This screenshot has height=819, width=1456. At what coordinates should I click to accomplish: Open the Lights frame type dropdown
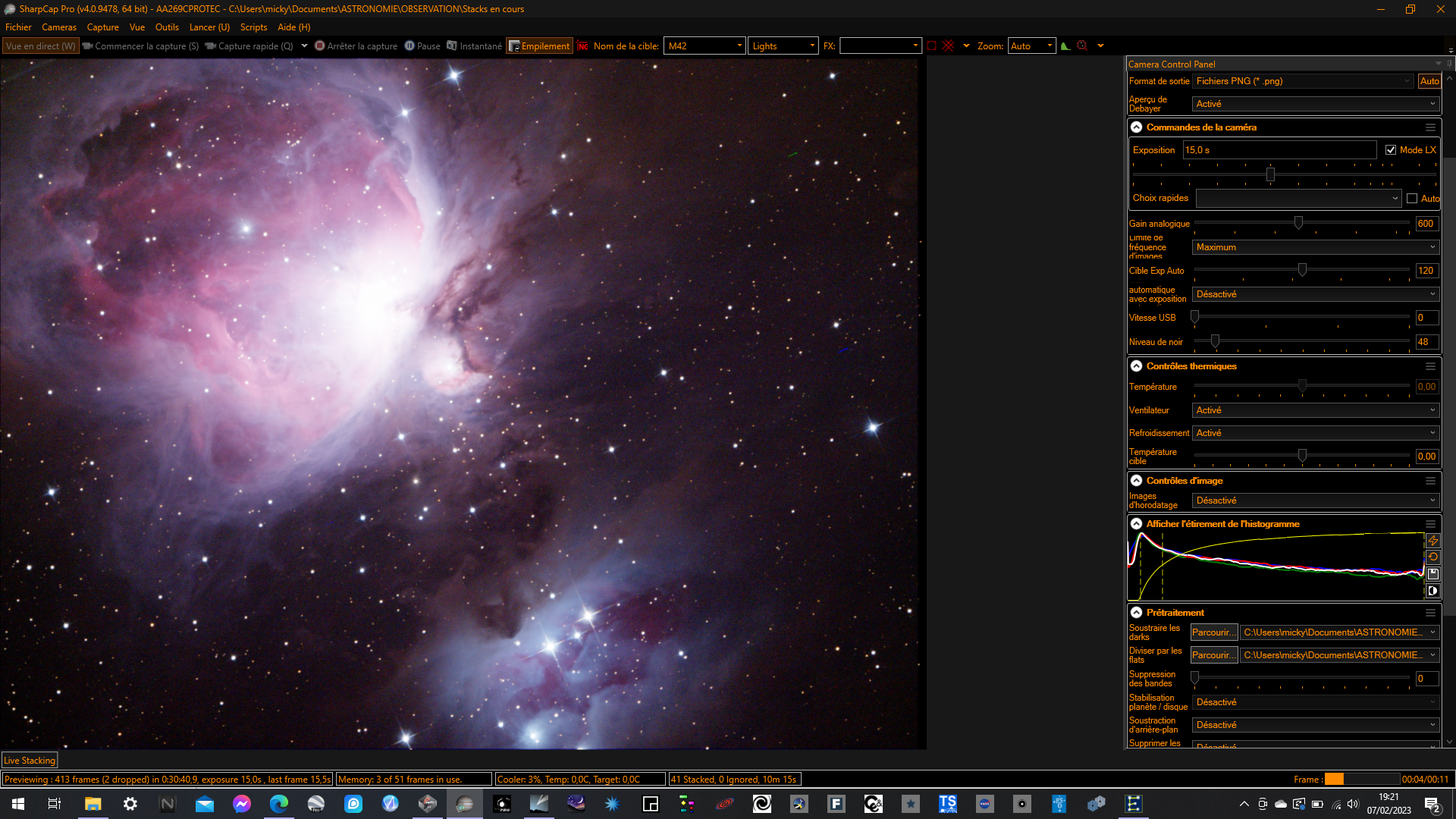pos(783,46)
